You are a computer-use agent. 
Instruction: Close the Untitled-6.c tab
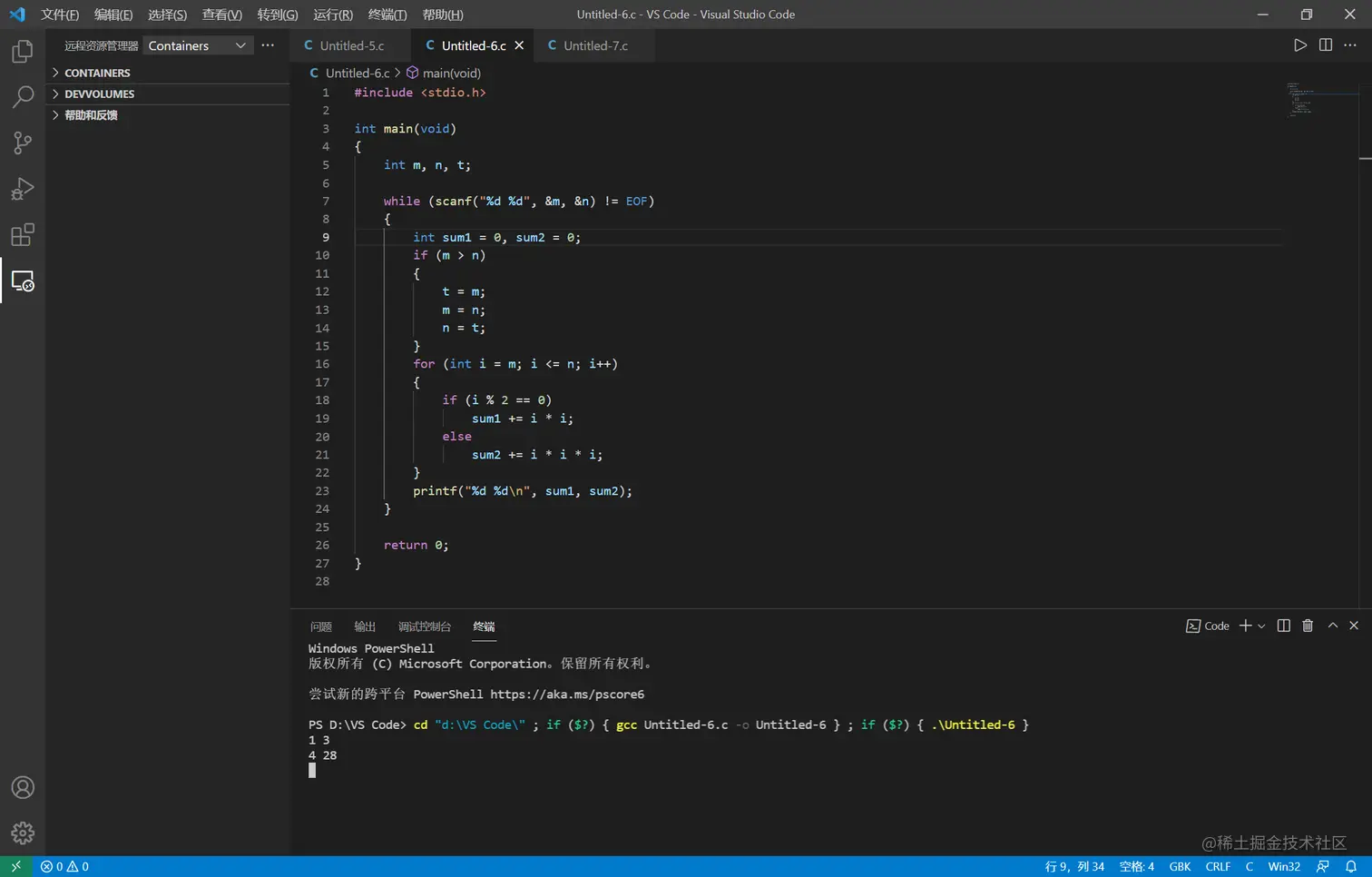click(x=519, y=45)
